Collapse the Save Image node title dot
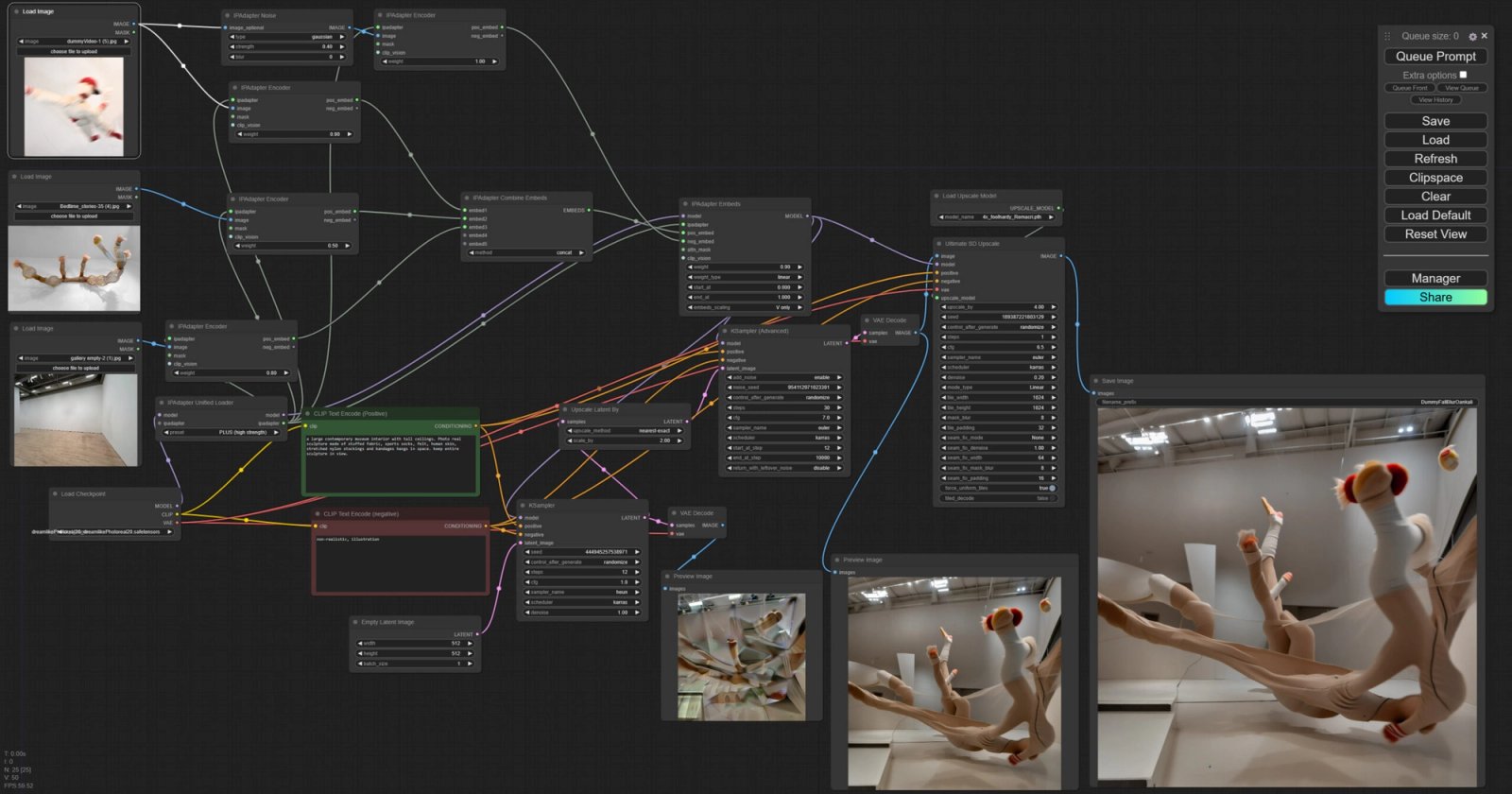The image size is (1512, 794). 1095,381
